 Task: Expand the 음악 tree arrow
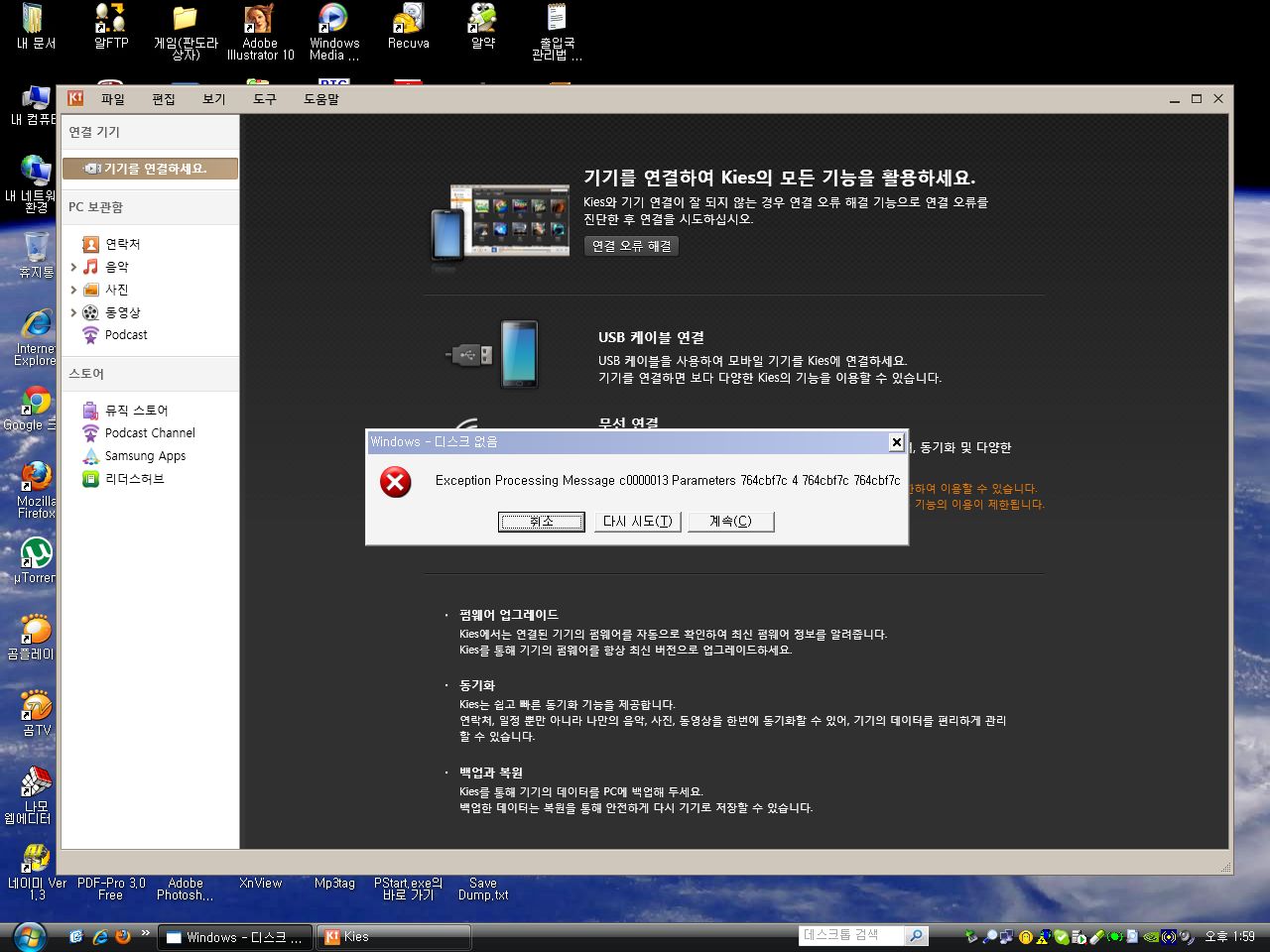[73, 267]
